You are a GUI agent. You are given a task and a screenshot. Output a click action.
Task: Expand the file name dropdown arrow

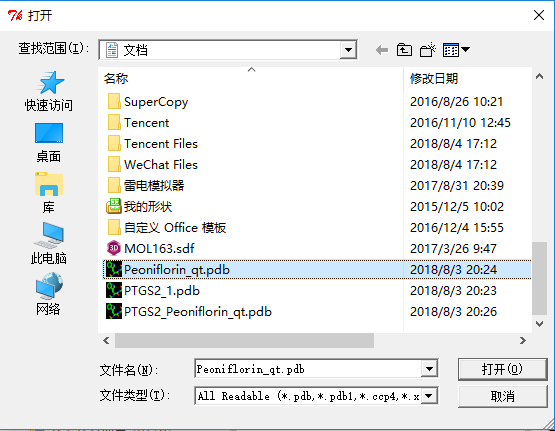coord(429,369)
